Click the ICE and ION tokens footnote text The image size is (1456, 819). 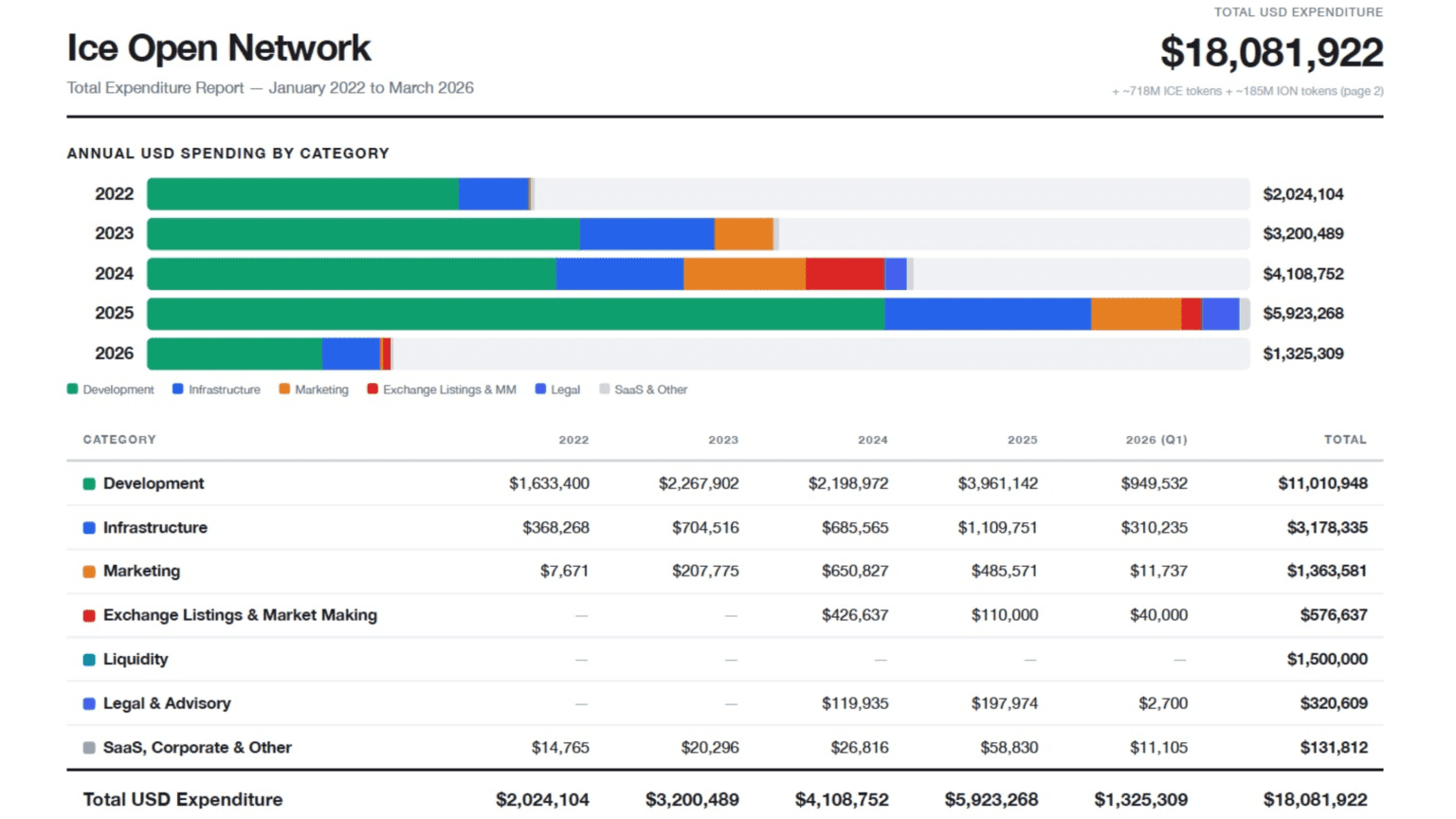(1247, 91)
